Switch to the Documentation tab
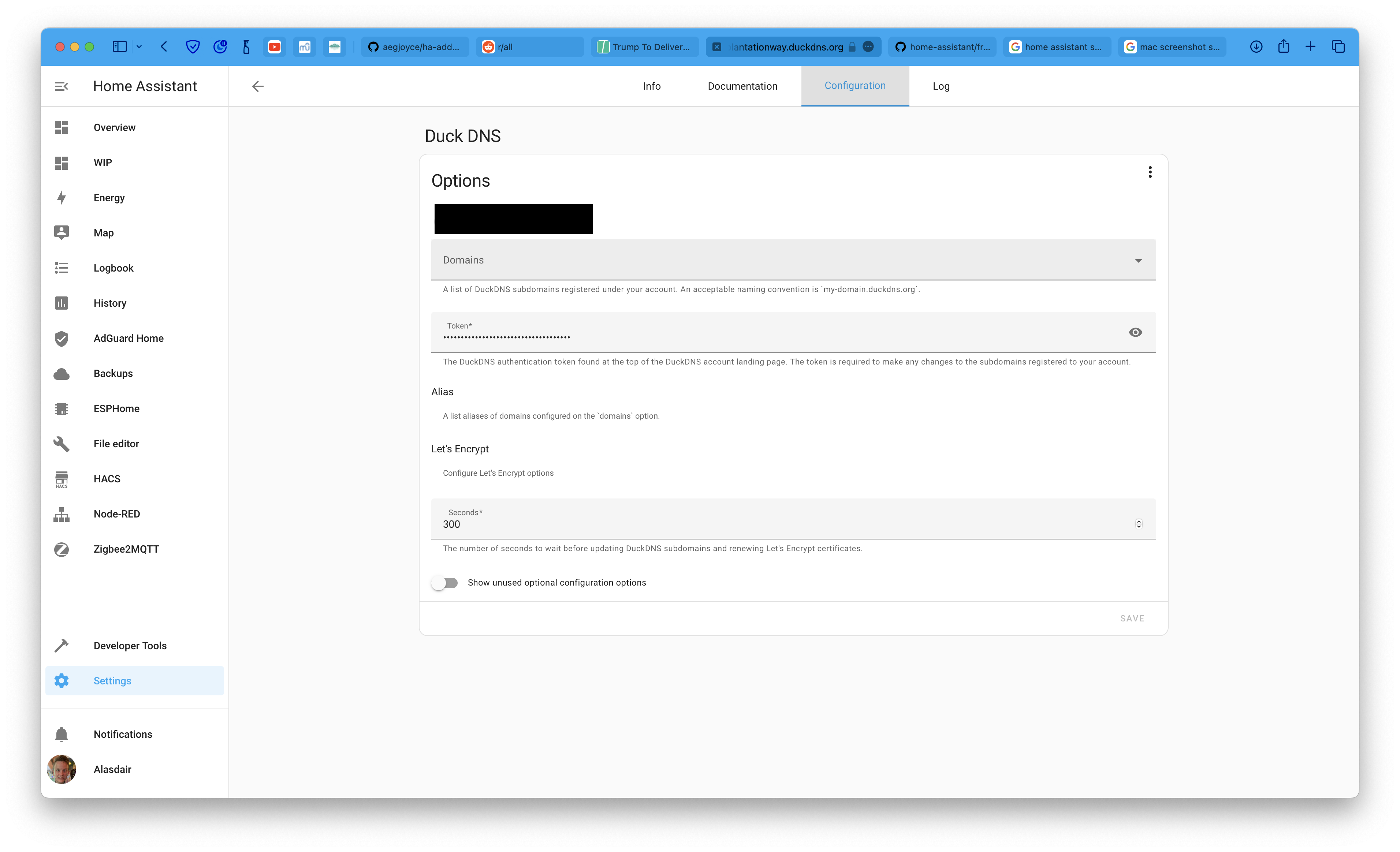The width and height of the screenshot is (1400, 852). coord(742,86)
